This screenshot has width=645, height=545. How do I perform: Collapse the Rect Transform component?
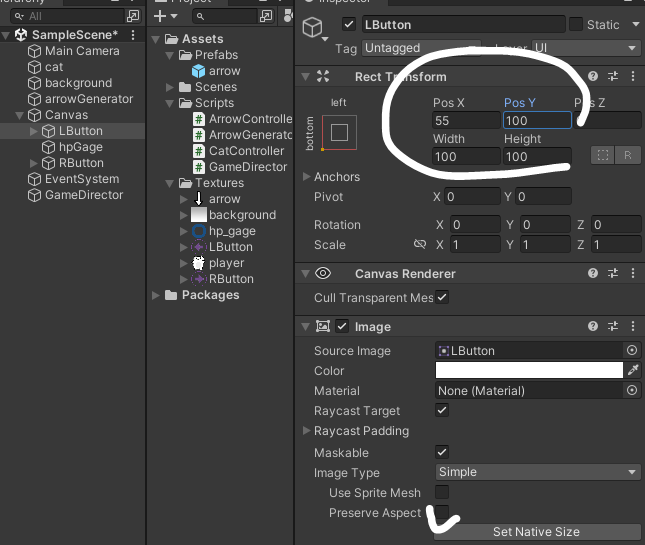(x=305, y=77)
